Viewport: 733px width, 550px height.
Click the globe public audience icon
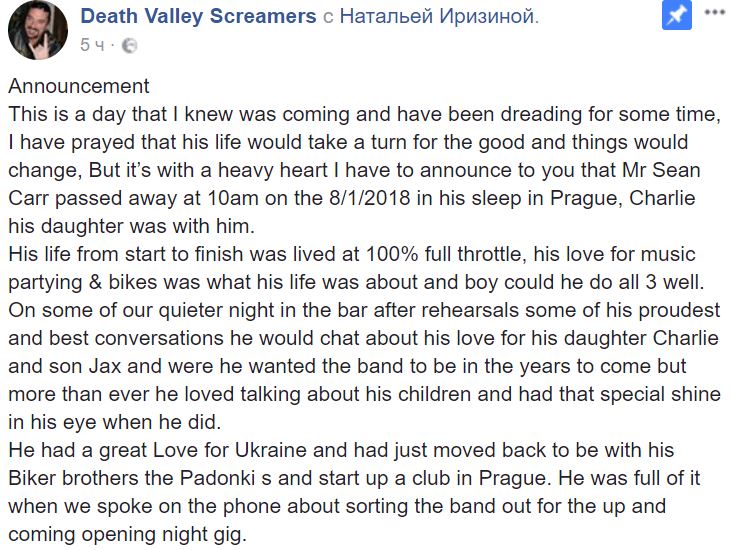(x=129, y=45)
